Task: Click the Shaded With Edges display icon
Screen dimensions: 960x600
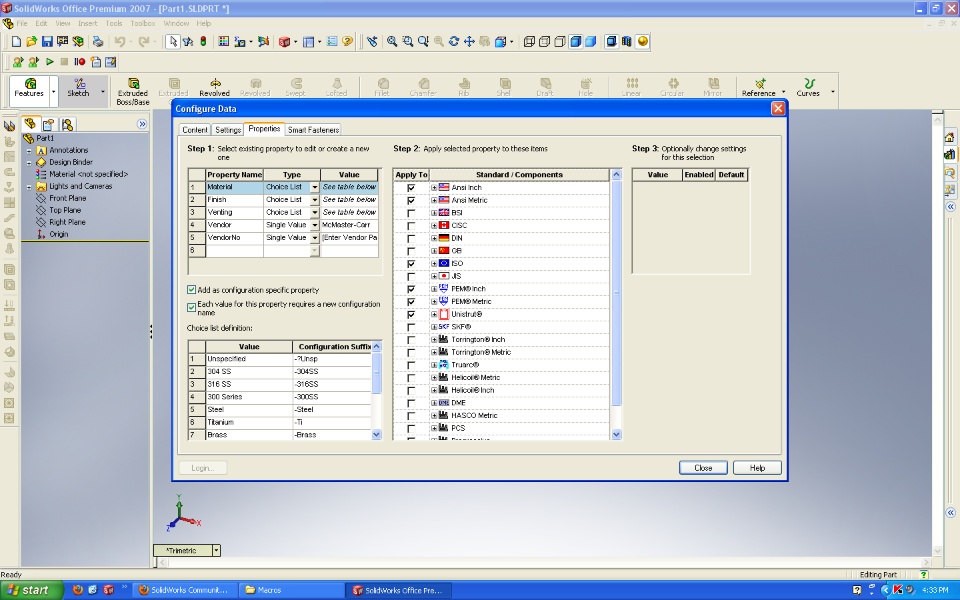Action: [x=576, y=42]
